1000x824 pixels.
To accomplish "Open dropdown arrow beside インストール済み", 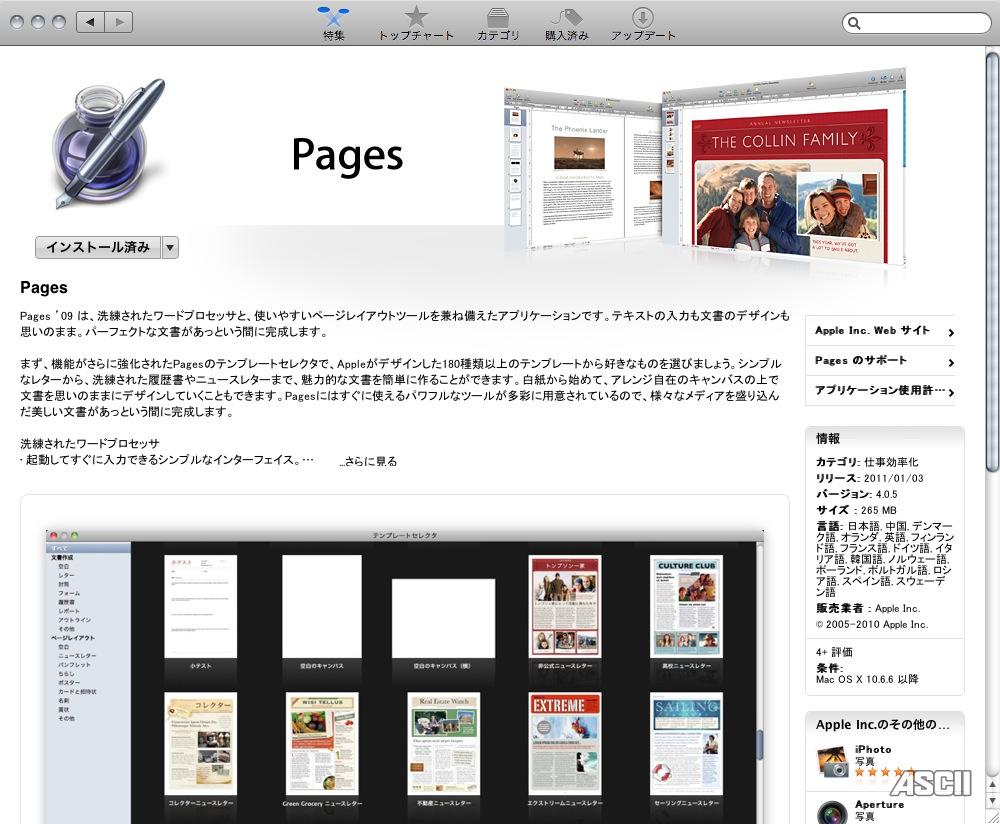I will [170, 247].
